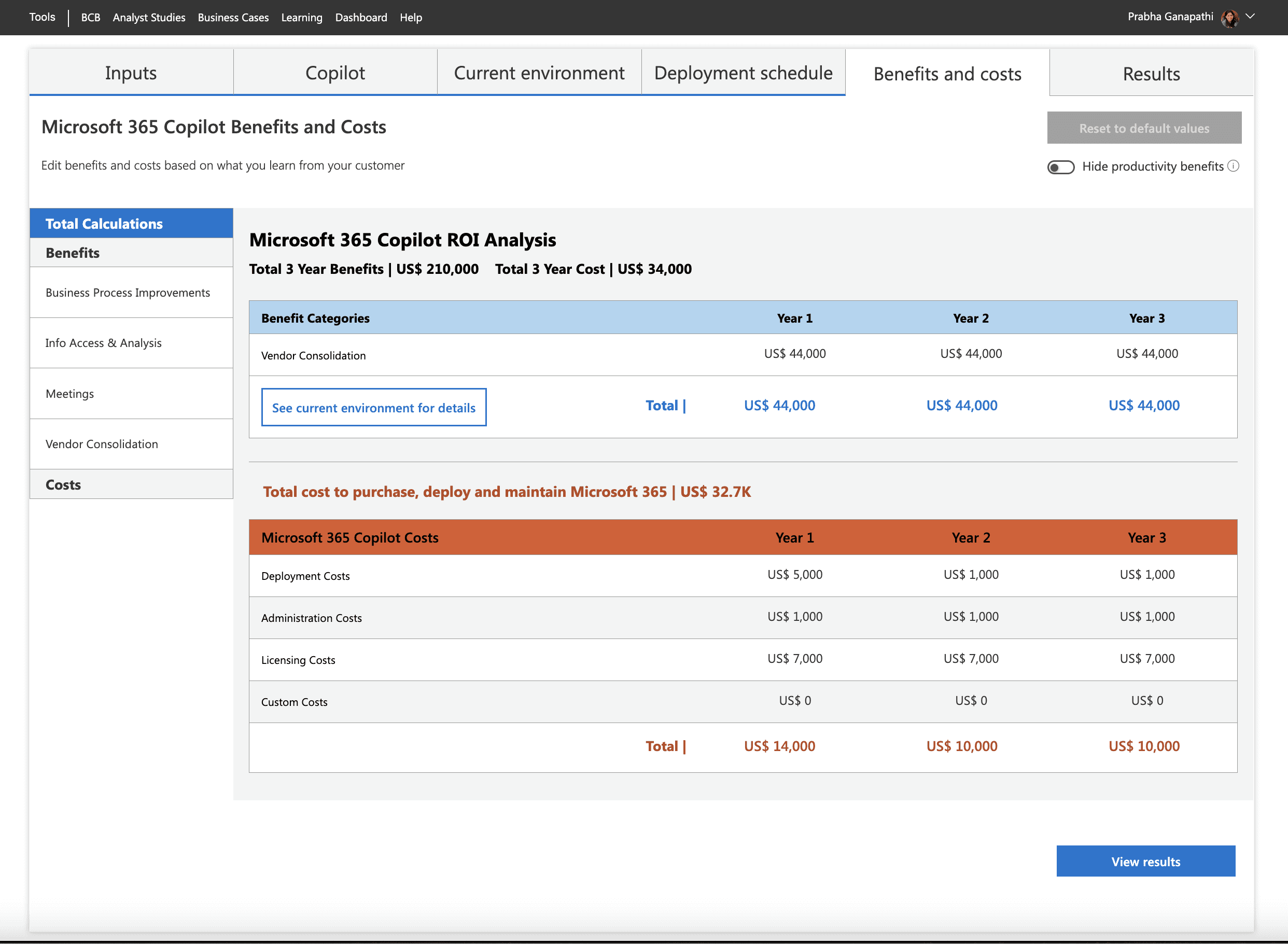Select the Copilot tab

click(335, 73)
